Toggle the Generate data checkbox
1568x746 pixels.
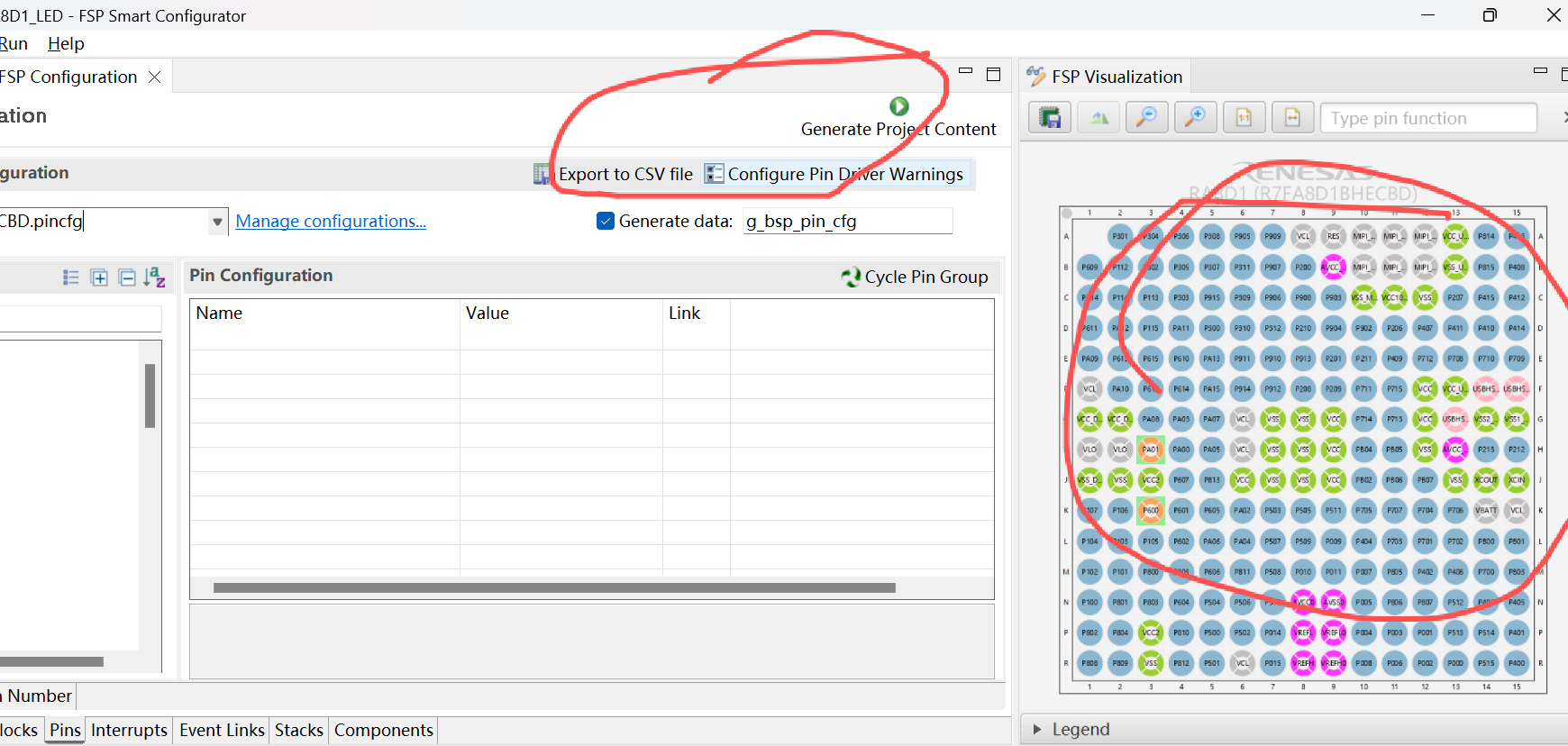pos(606,221)
